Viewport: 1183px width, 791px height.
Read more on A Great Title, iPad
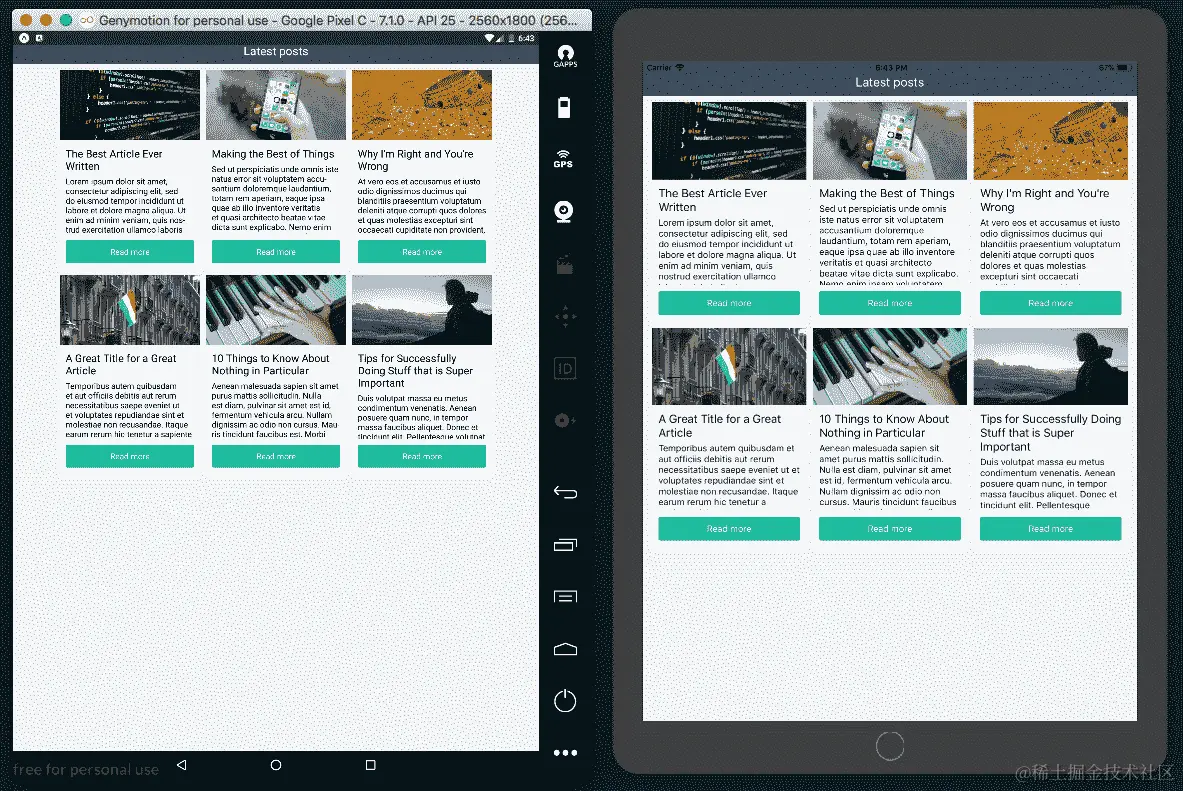[x=729, y=528]
